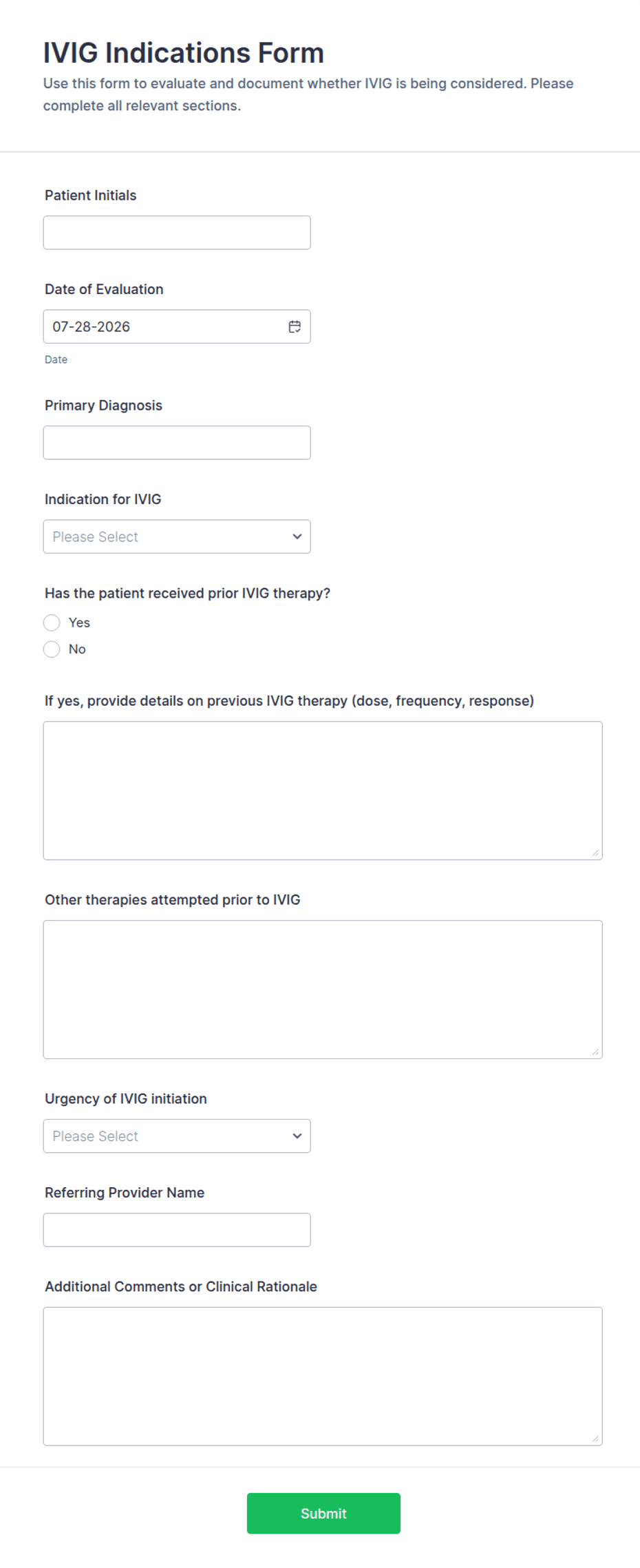
Task: Focus the Additional Comments or Clinical Rationale box
Action: coord(323,1376)
